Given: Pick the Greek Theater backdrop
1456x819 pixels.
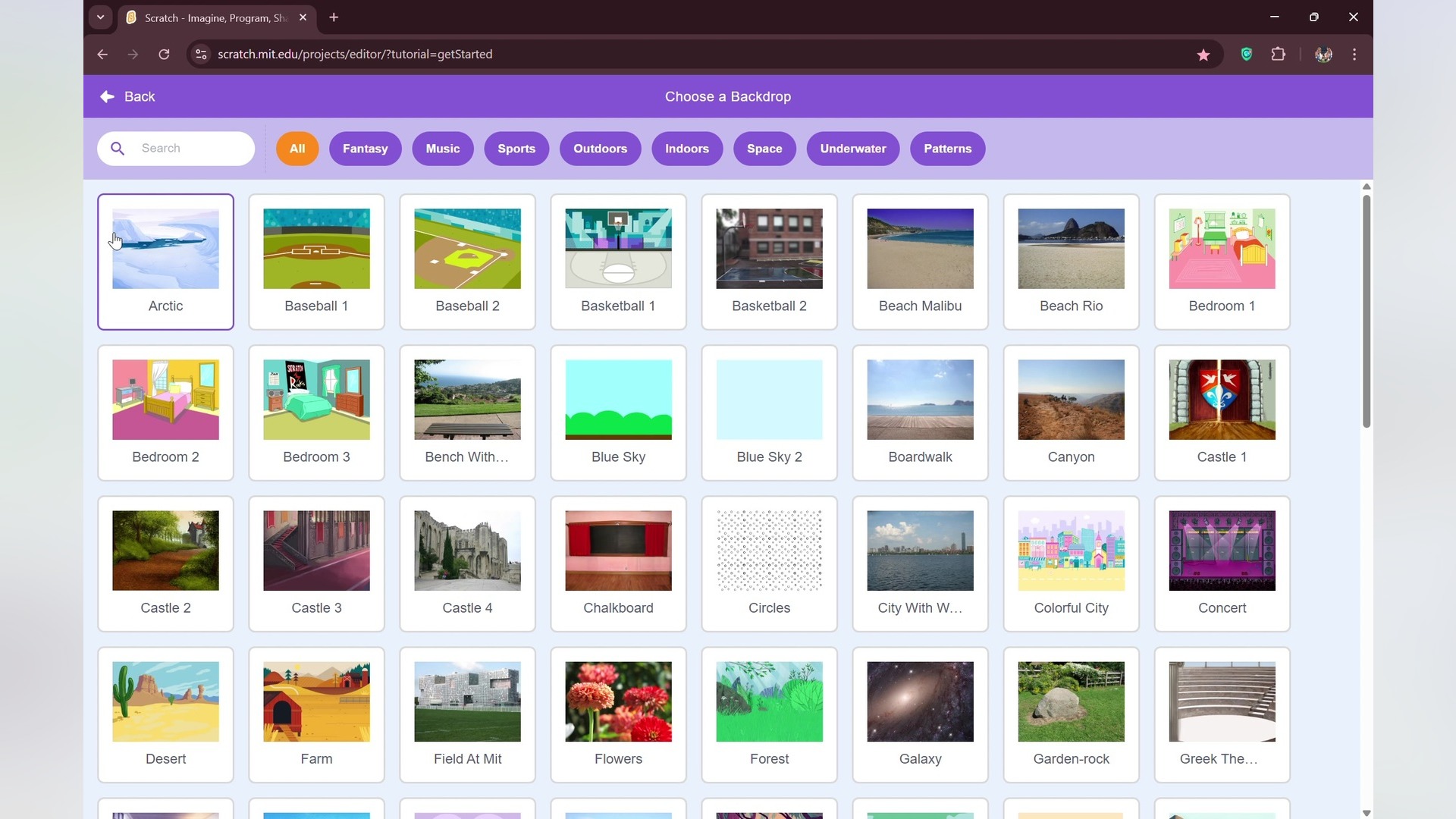Looking at the screenshot, I should [x=1222, y=714].
